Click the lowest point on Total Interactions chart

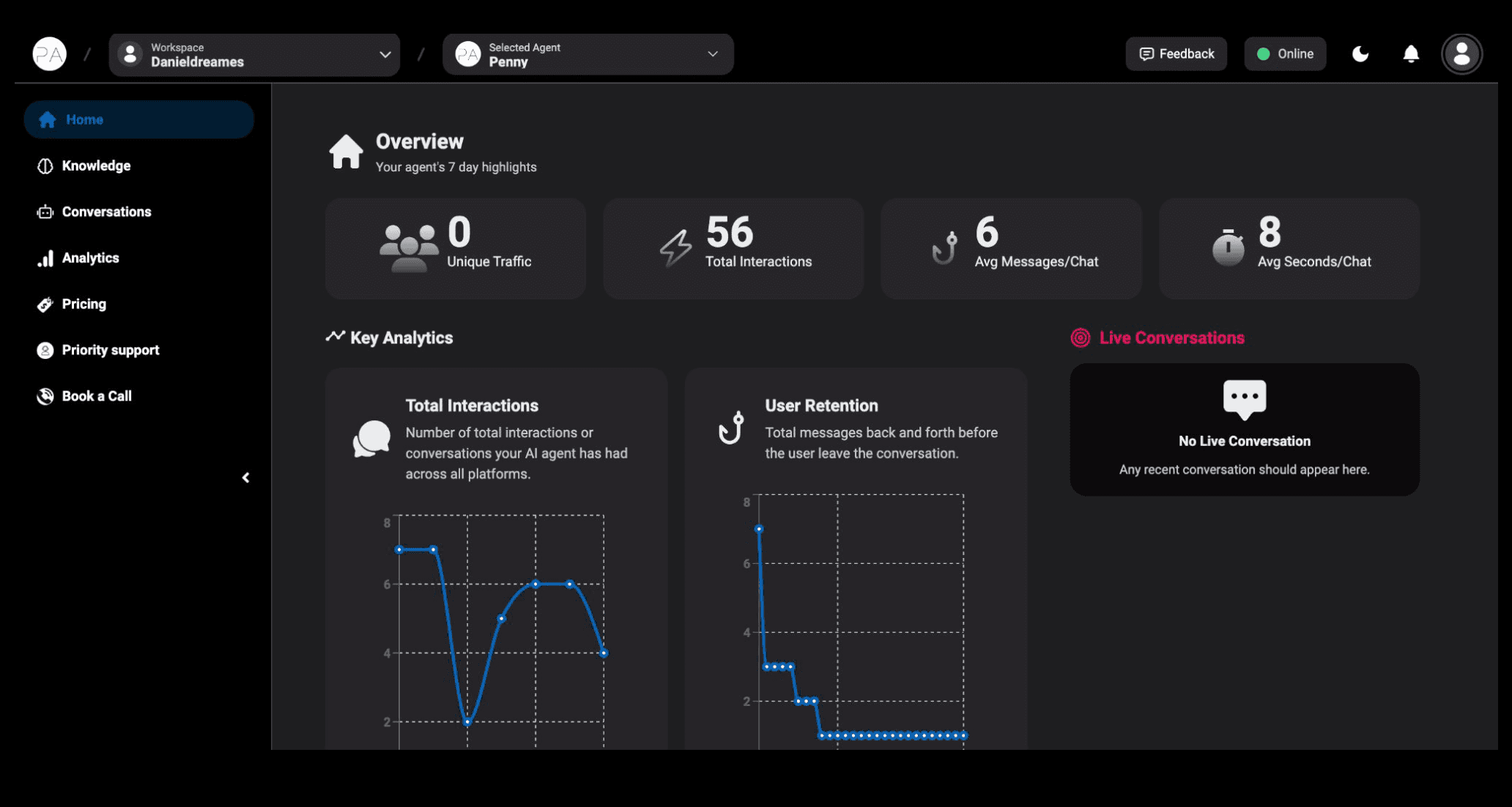click(467, 722)
